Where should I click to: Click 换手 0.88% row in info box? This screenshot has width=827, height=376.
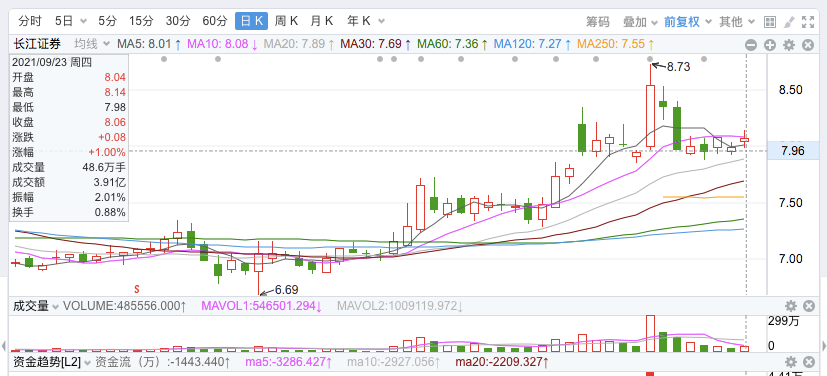click(x=69, y=213)
